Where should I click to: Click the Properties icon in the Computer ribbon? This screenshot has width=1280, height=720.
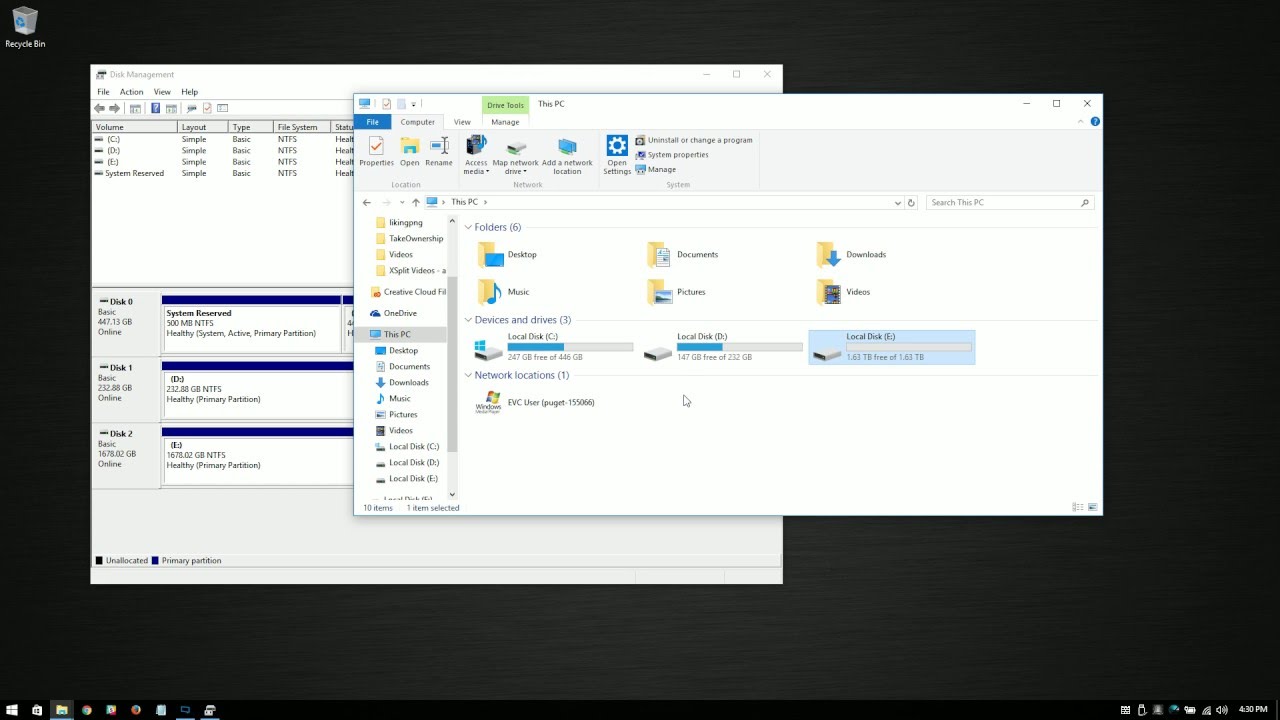click(376, 152)
